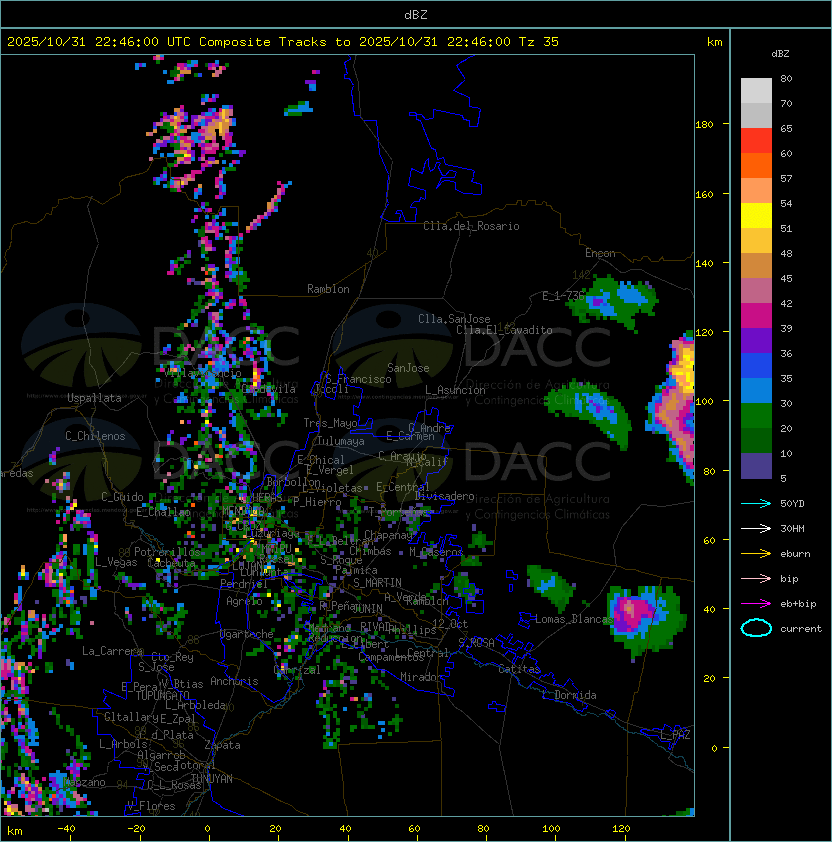Click the Tulumaya place label

click(x=341, y=441)
